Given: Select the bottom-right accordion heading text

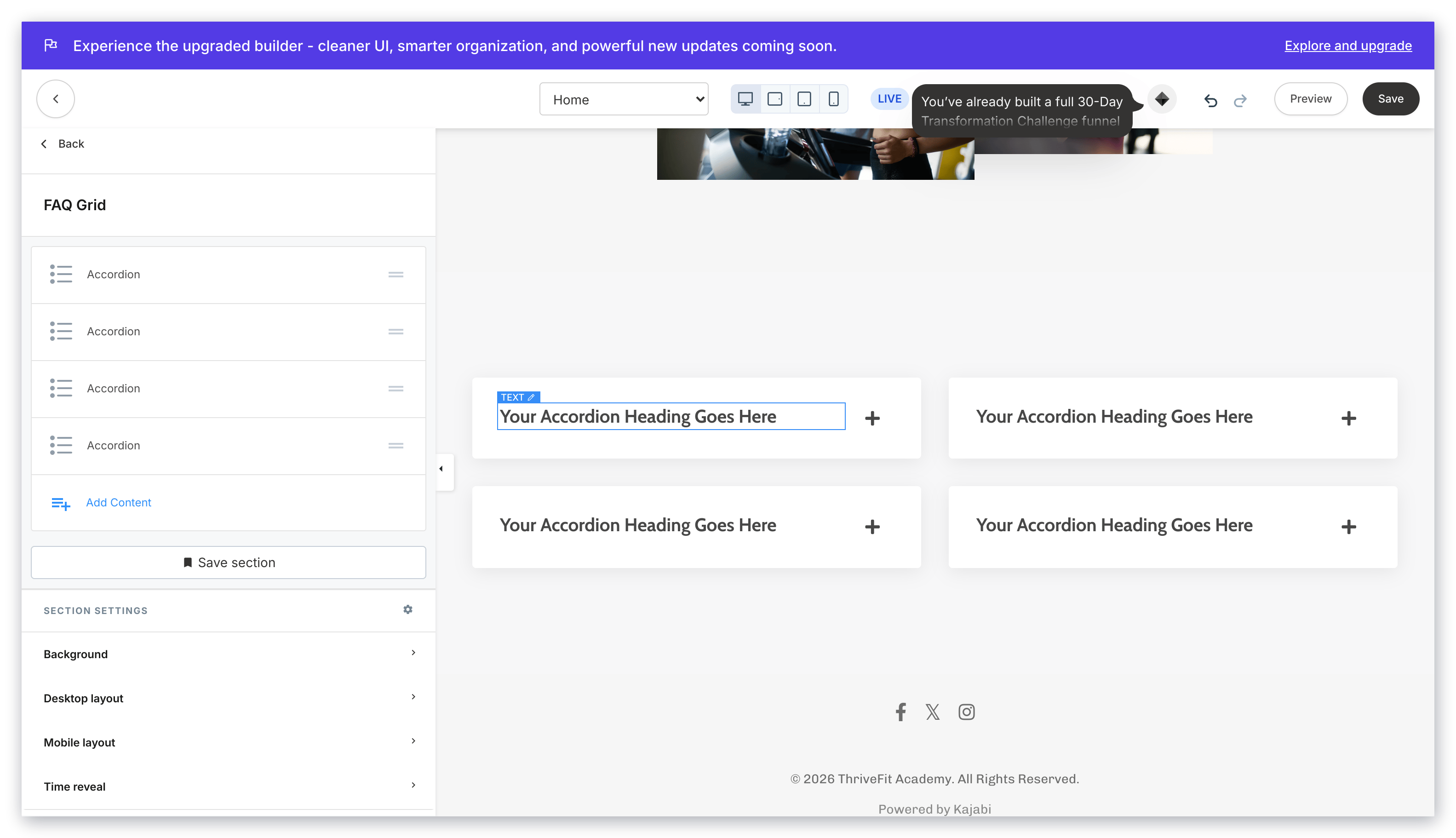Looking at the screenshot, I should 1114,525.
